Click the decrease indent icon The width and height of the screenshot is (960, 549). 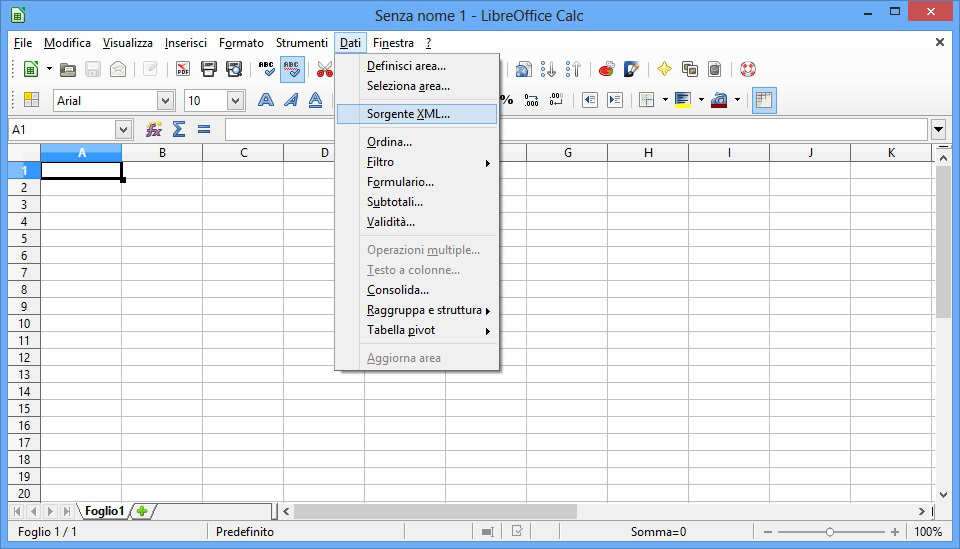coord(590,100)
